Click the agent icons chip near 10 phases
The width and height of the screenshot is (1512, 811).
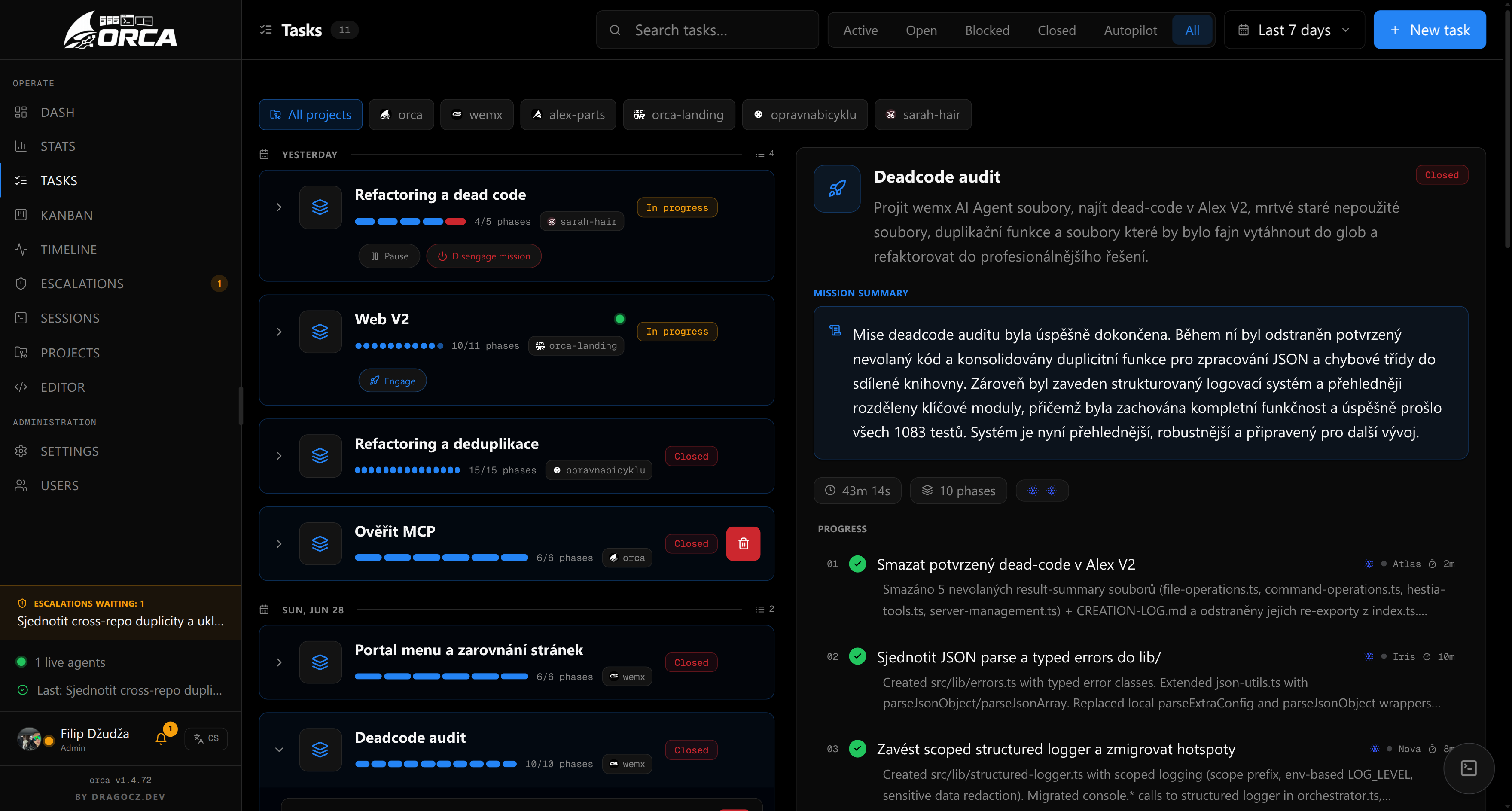point(1042,491)
